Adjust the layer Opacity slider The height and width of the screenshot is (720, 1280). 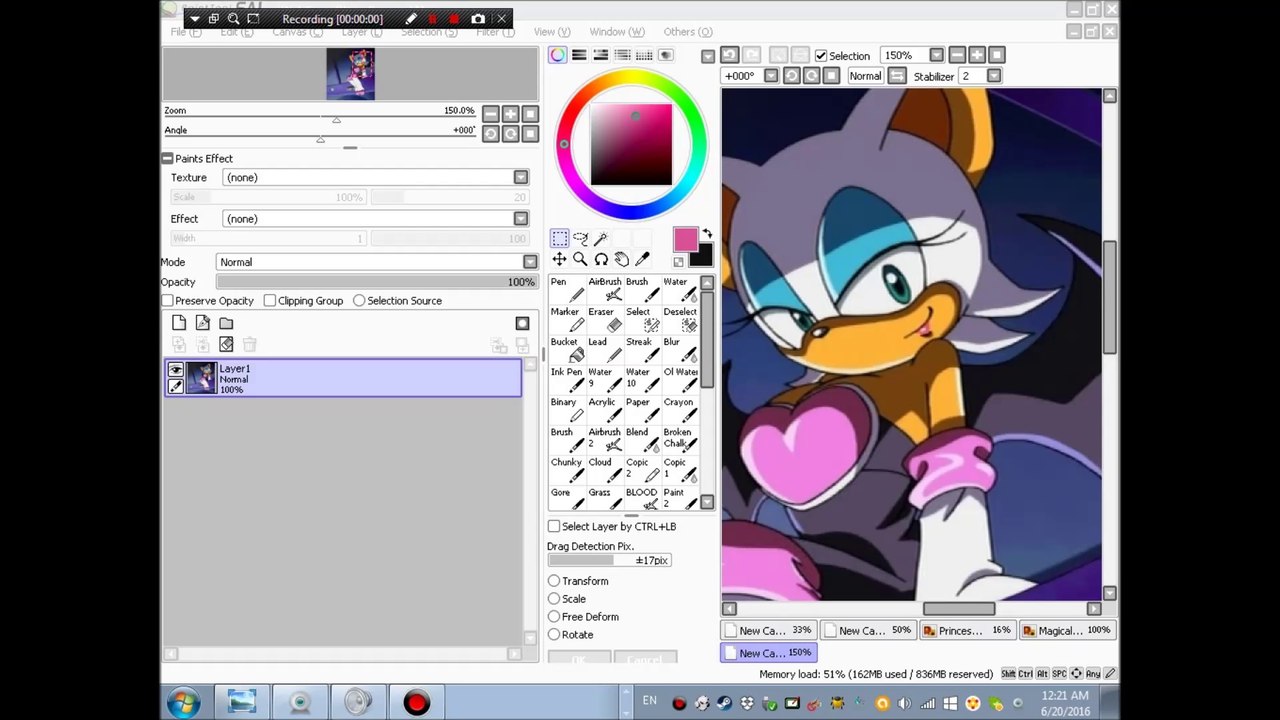coord(377,282)
